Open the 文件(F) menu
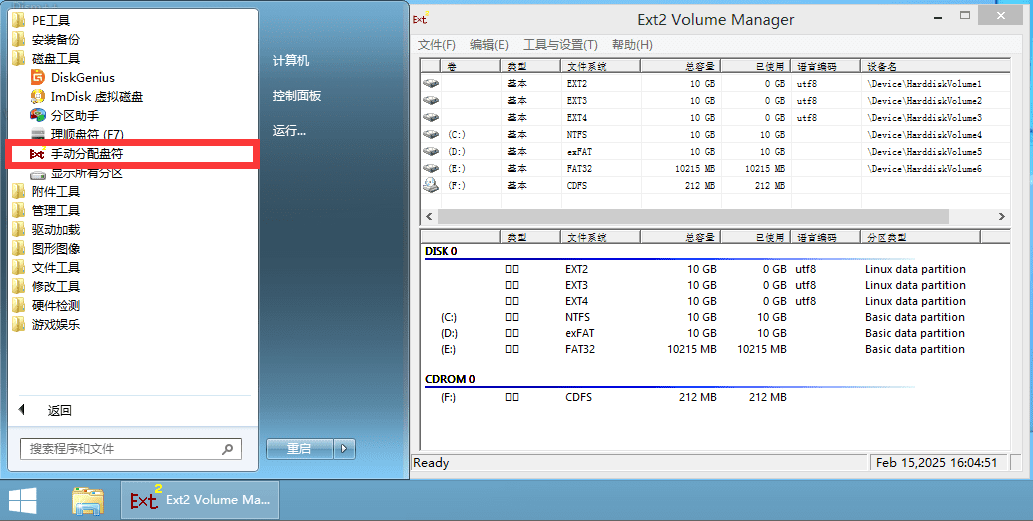The height and width of the screenshot is (521, 1033). tap(437, 45)
